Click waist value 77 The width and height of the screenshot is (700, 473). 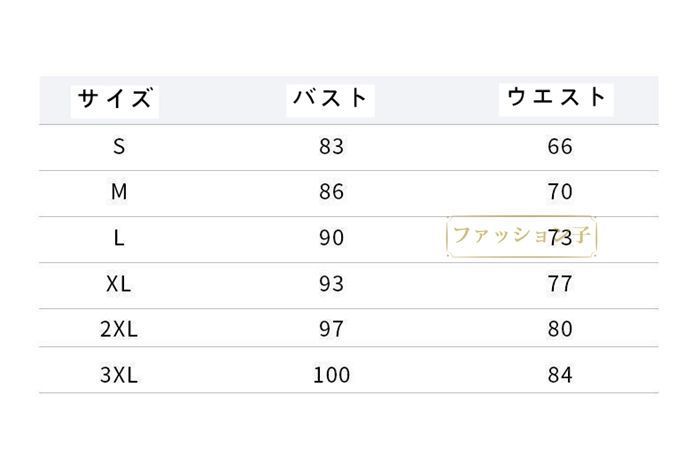[x=560, y=284]
